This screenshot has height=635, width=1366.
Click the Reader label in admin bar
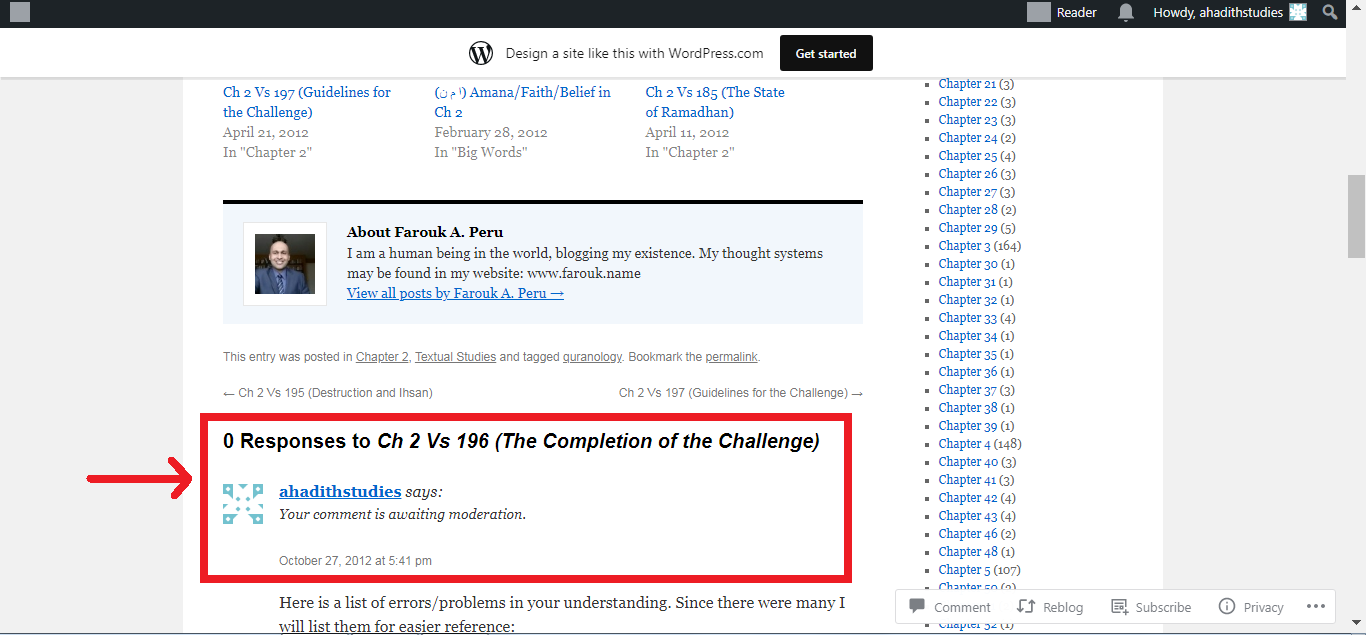coord(1077,13)
